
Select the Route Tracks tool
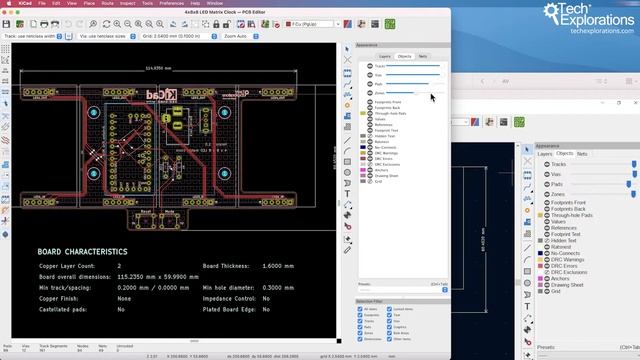pyautogui.click(x=347, y=84)
